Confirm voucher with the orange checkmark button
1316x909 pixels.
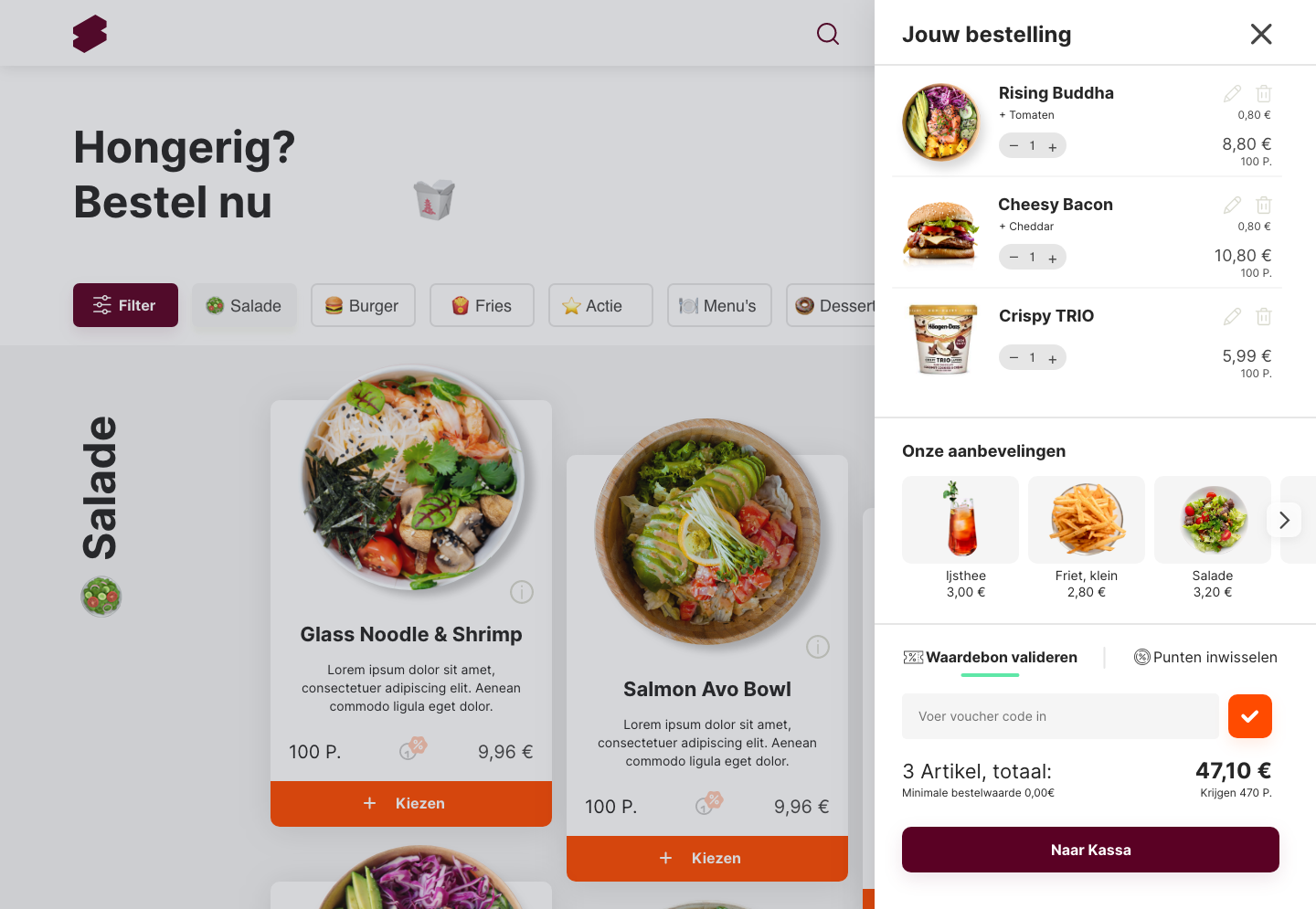click(1250, 716)
